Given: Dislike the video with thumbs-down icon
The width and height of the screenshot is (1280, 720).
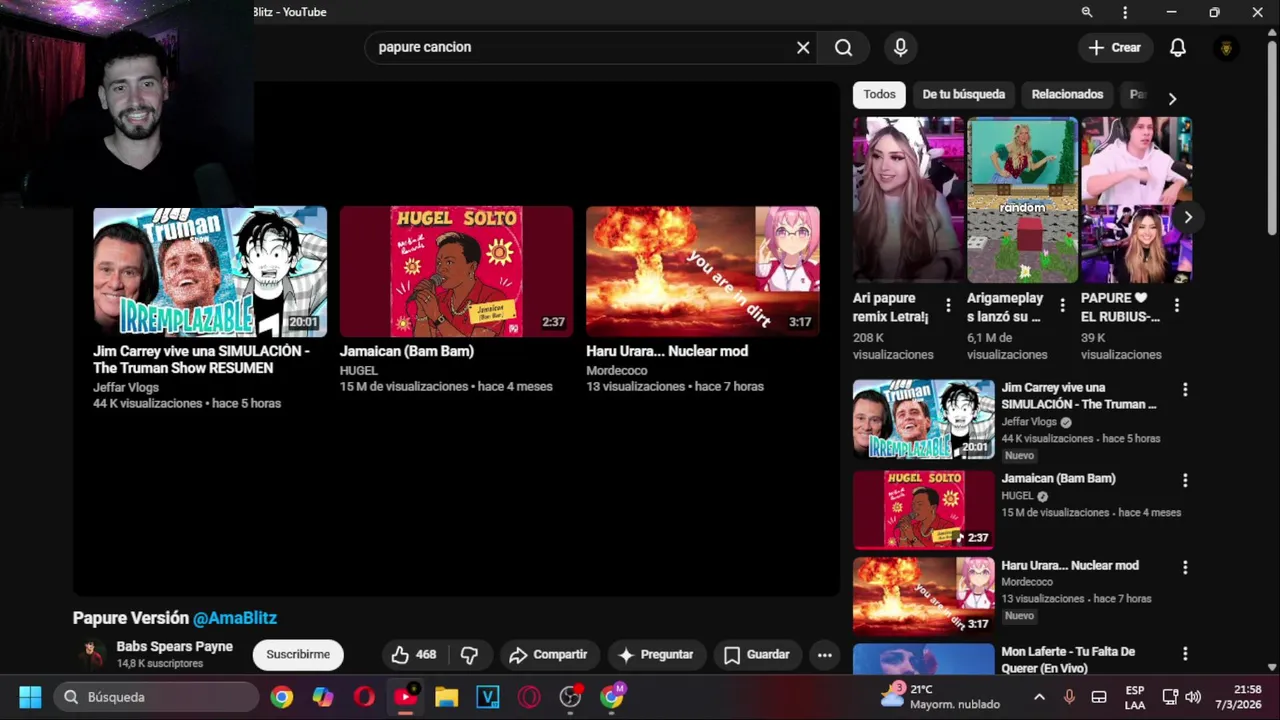Looking at the screenshot, I should [x=469, y=655].
